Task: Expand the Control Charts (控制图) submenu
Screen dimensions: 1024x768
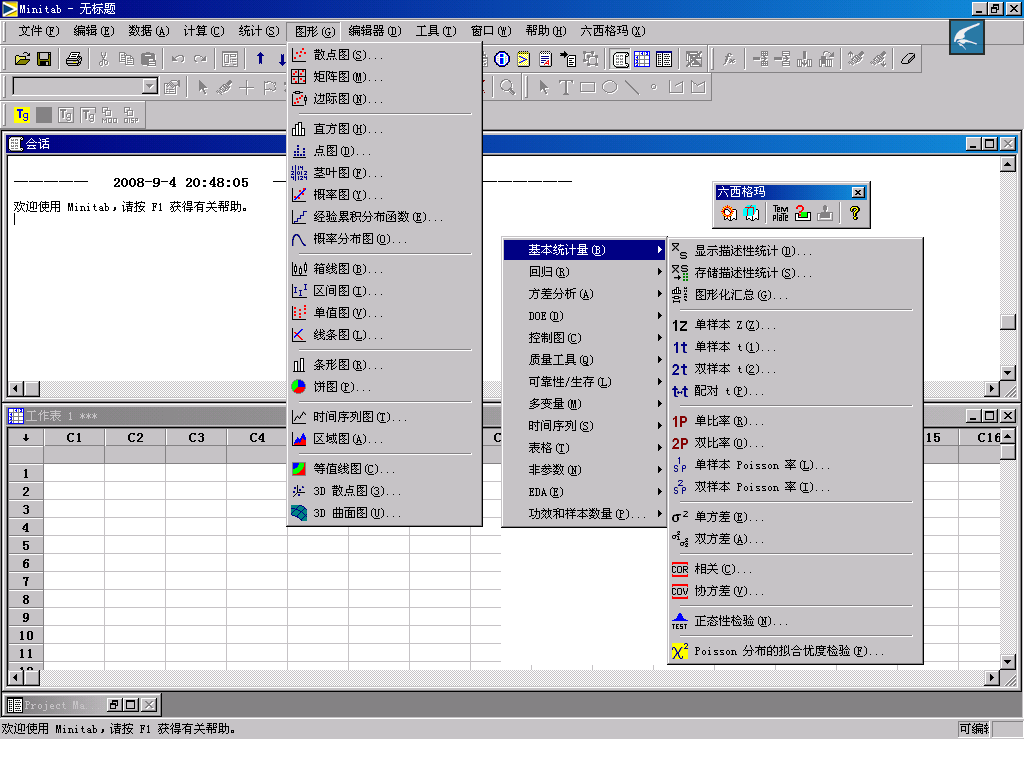Action: tap(584, 338)
